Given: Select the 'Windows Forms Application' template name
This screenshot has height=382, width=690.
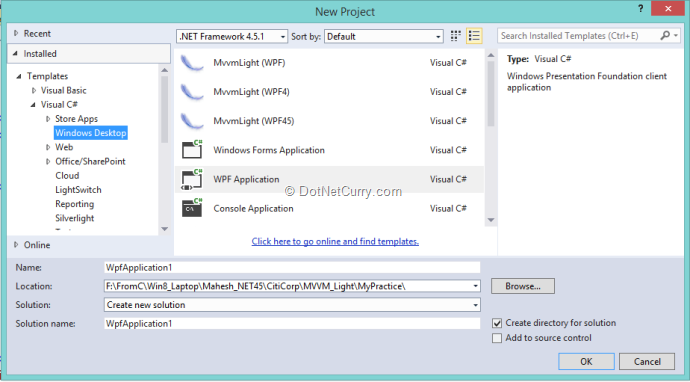Looking at the screenshot, I should [269, 150].
